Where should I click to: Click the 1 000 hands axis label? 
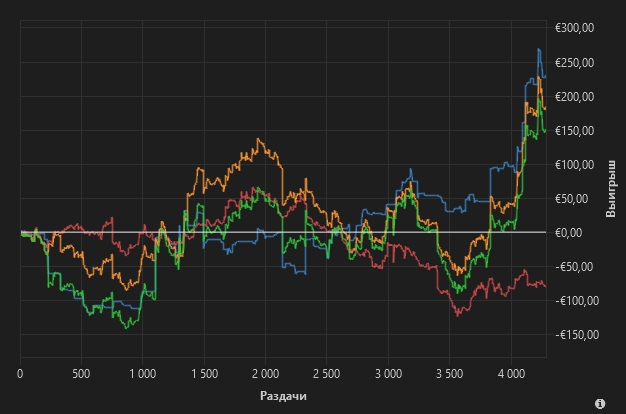143,374
